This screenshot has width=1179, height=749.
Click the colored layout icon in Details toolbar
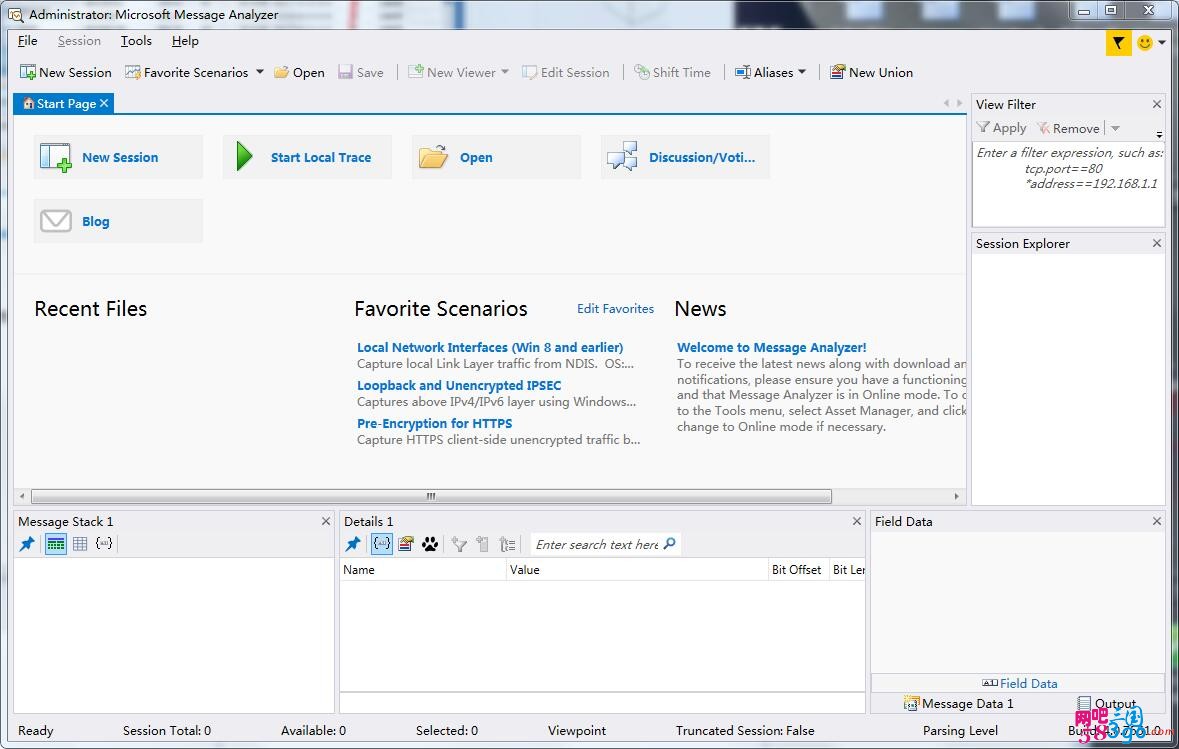[x=406, y=544]
